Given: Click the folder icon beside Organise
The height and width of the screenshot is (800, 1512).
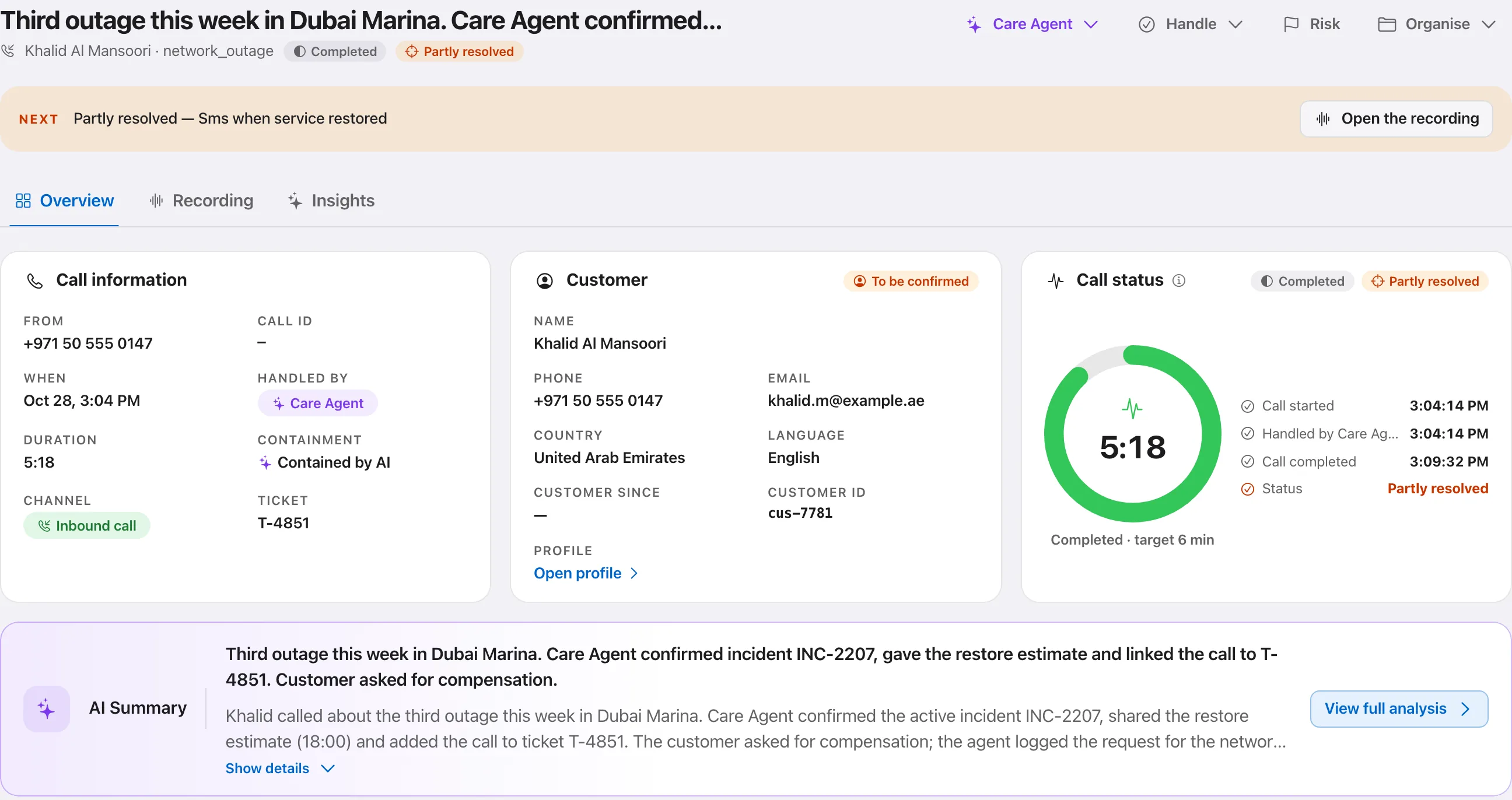Looking at the screenshot, I should (1387, 24).
